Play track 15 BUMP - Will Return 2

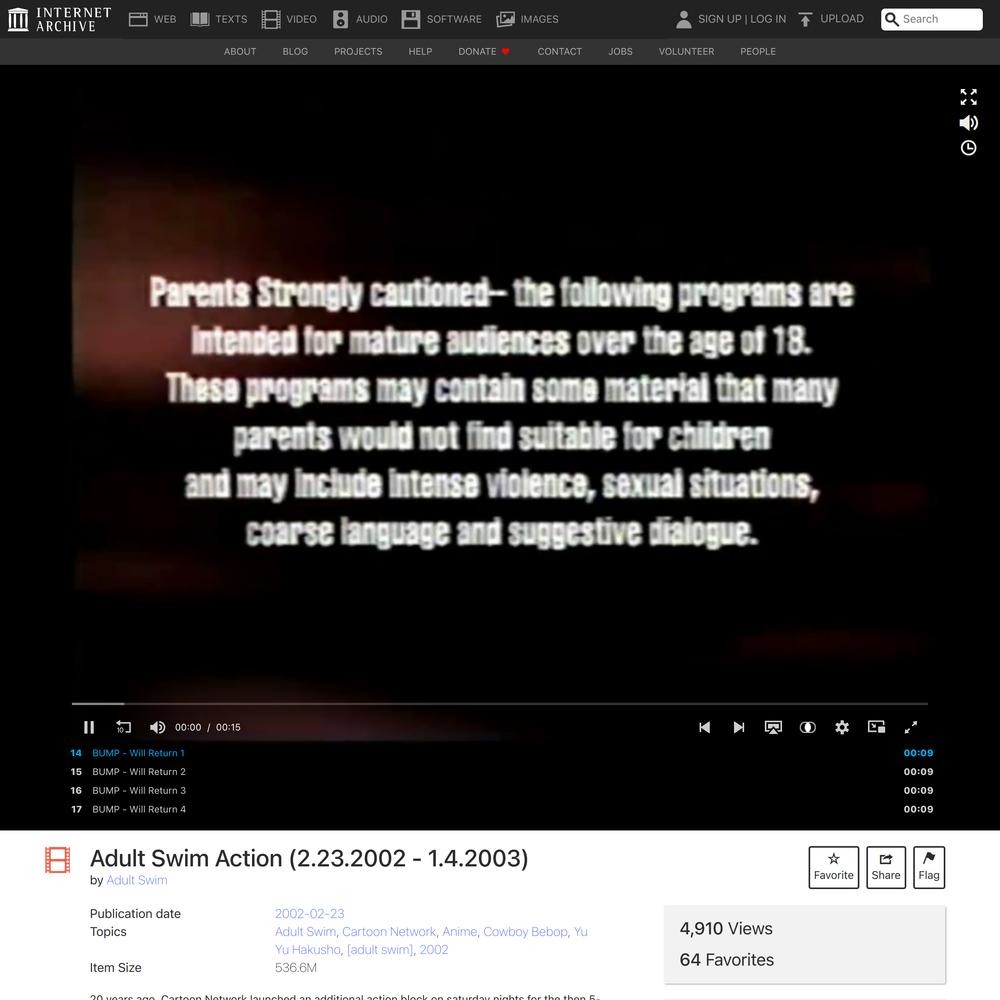[501, 772]
